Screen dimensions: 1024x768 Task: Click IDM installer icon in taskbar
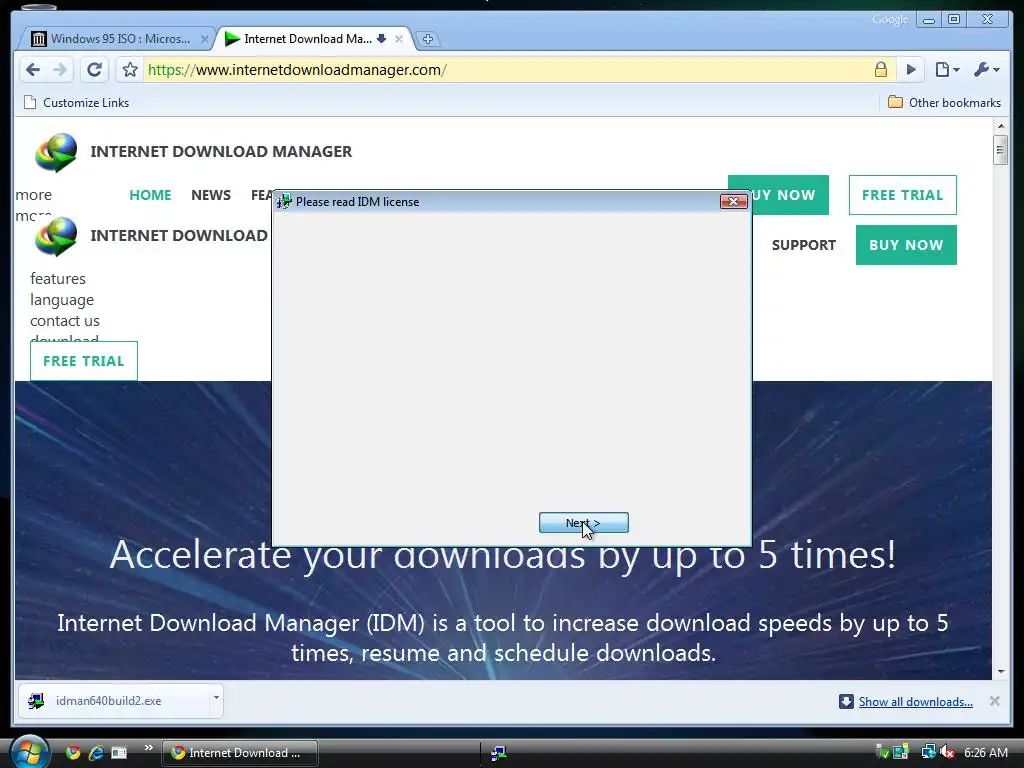tap(498, 753)
